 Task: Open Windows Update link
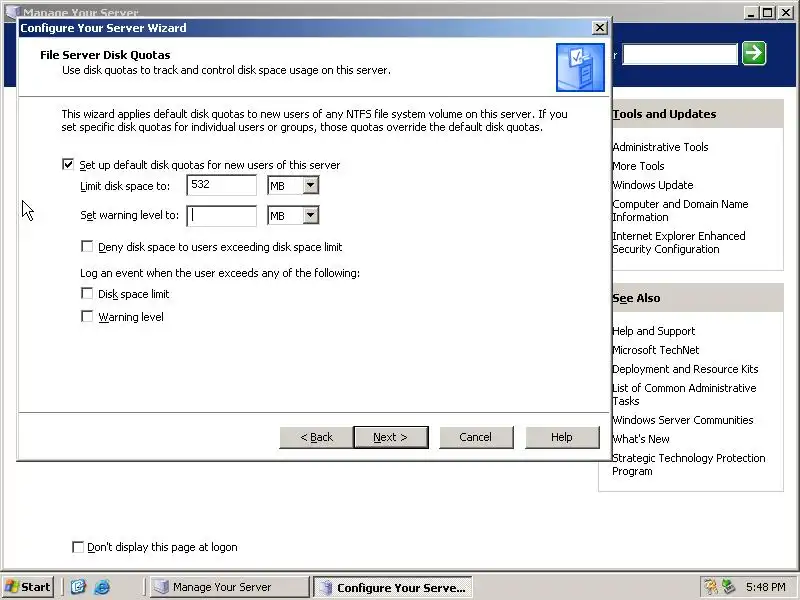(653, 185)
